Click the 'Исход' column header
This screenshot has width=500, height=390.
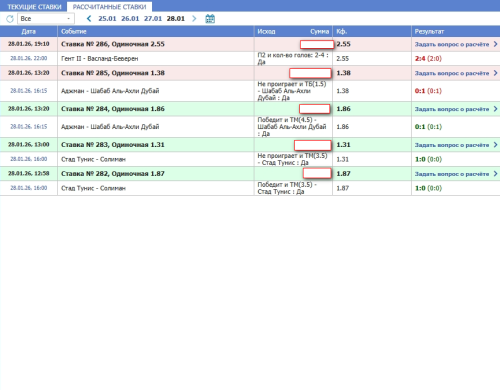click(266, 32)
